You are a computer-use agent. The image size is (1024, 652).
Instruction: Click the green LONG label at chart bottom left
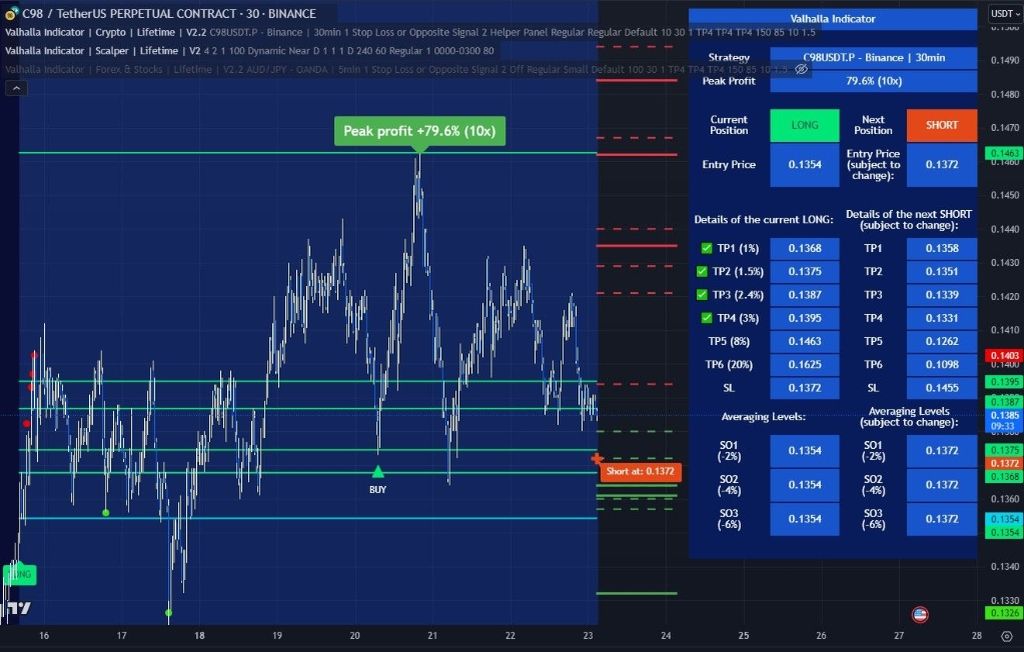[x=20, y=574]
